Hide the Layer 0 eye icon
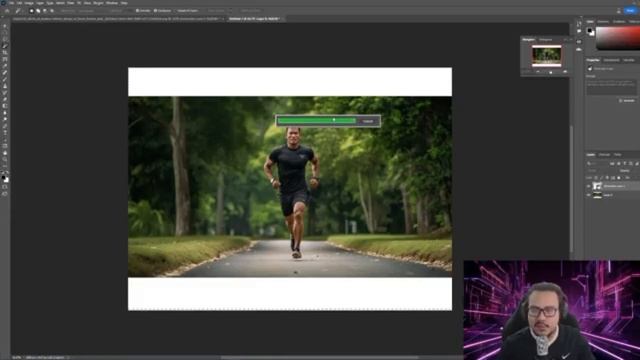 [589, 195]
